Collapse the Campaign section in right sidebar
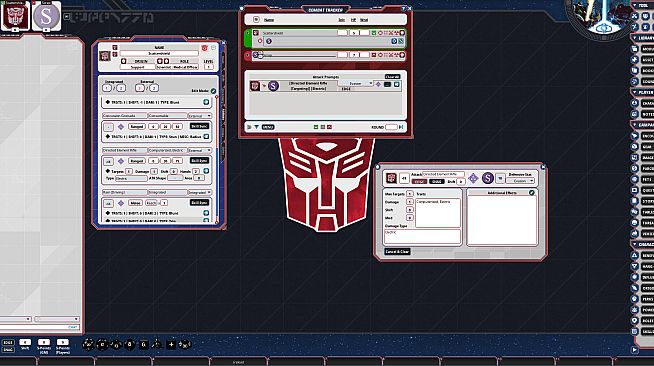Image resolution: width=654 pixels, height=366 pixels. (x=635, y=125)
